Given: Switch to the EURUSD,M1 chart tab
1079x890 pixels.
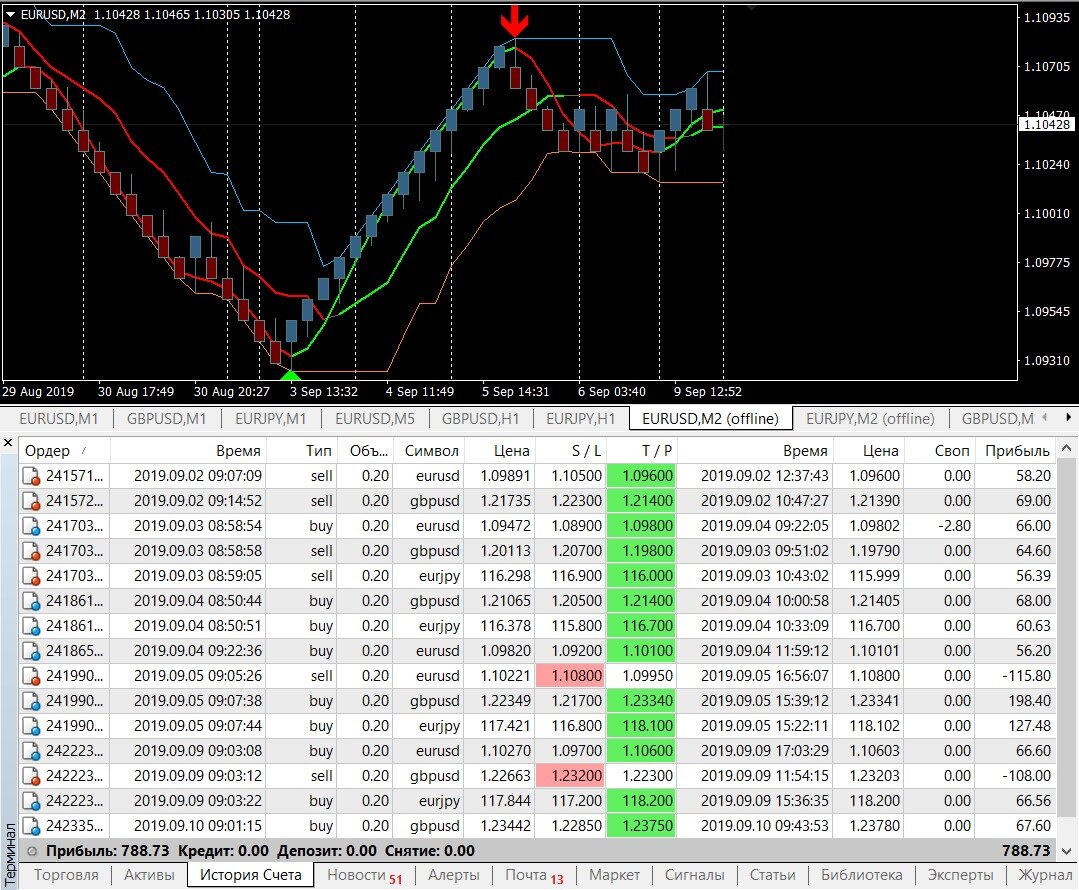Looking at the screenshot, I should (x=58, y=418).
